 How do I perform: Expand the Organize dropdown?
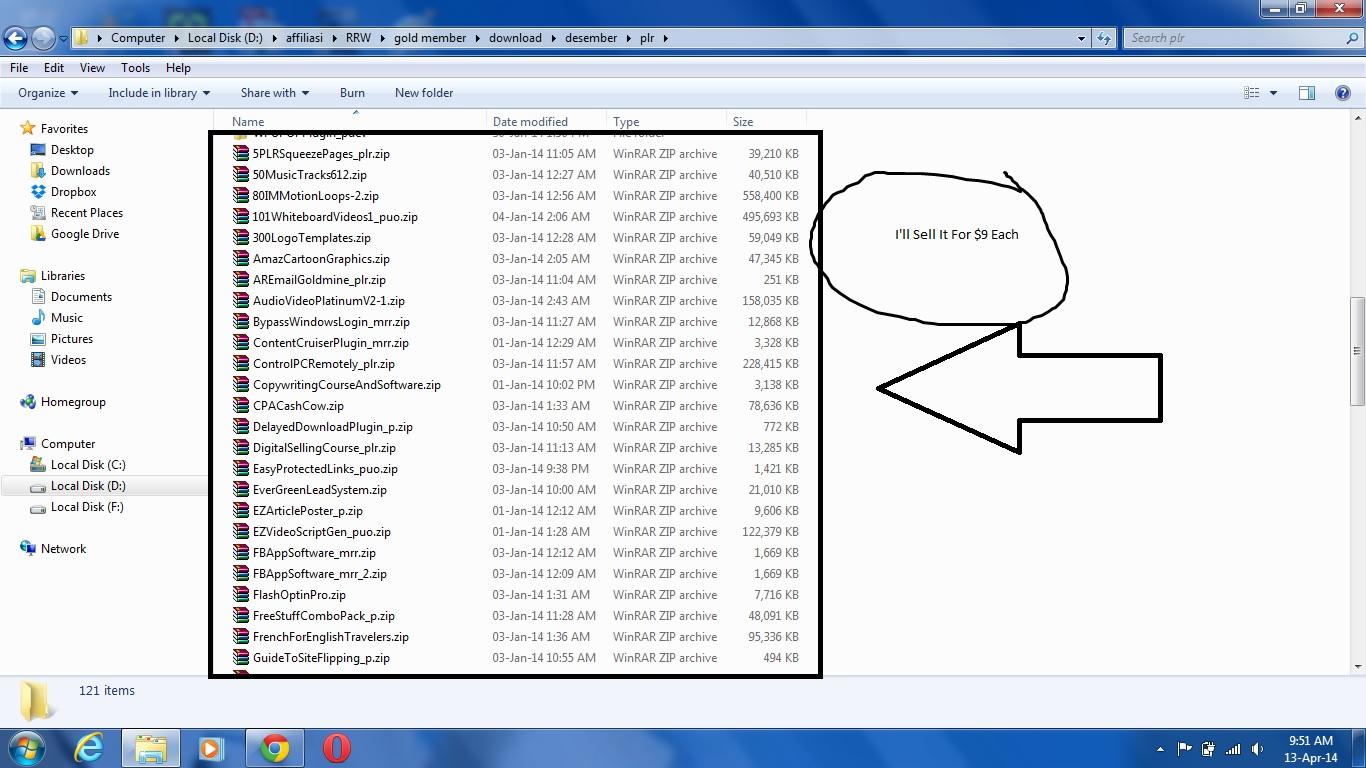pos(47,93)
